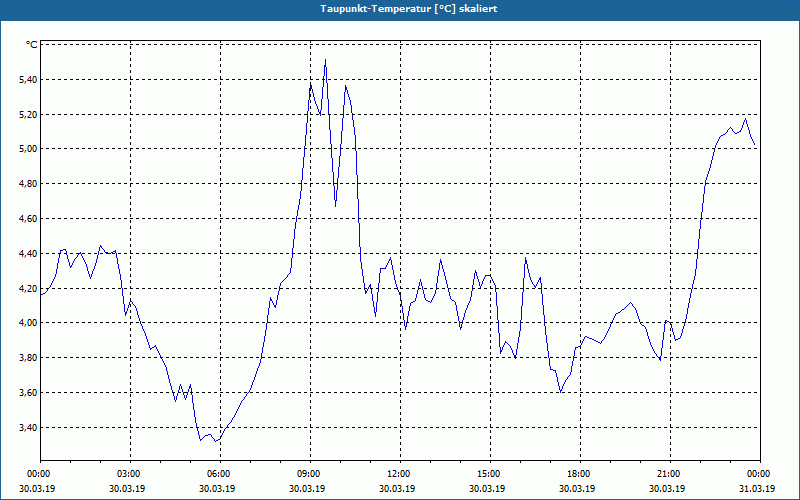The height and width of the screenshot is (500, 800).
Task: Click the '03:00' time axis label
Action: [x=131, y=474]
